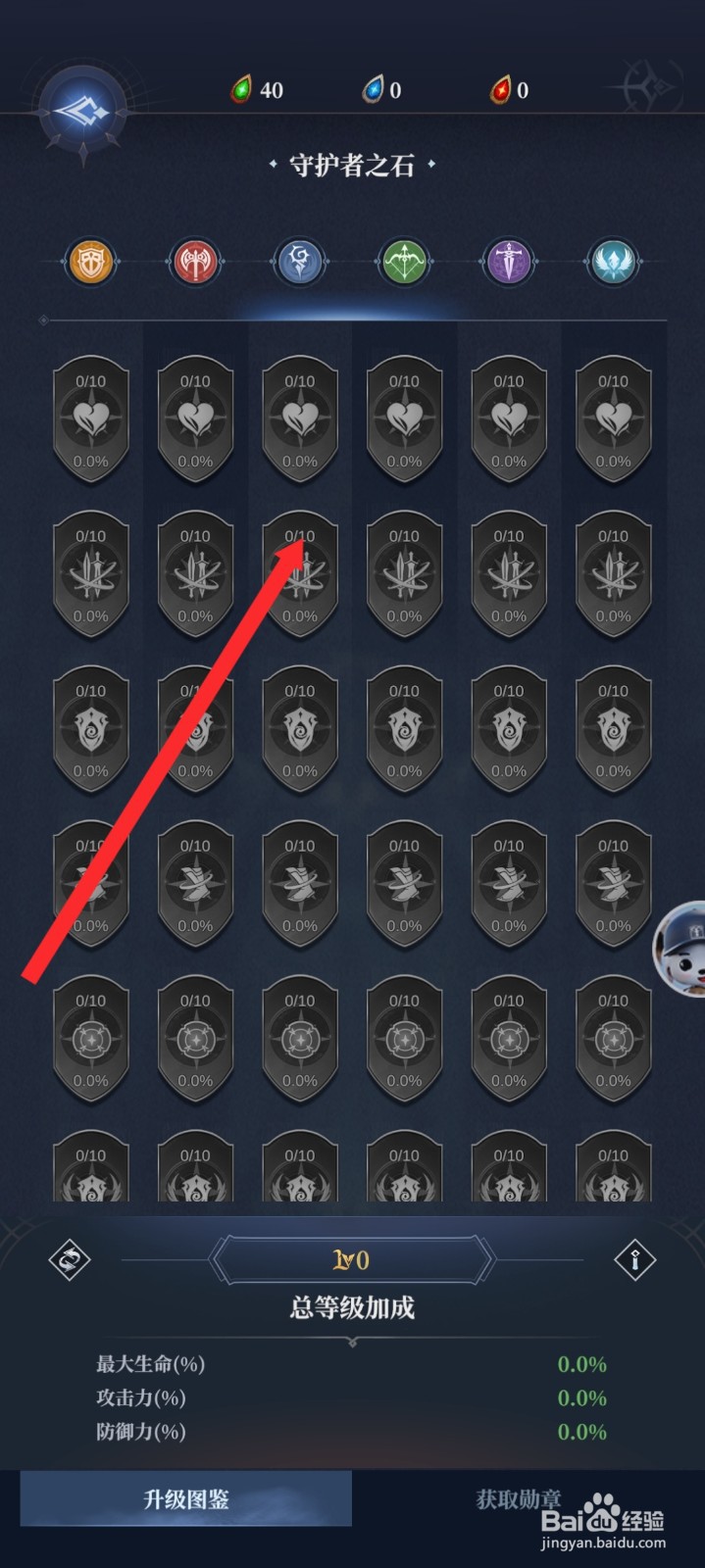This screenshot has height=1568, width=705.
Task: Open first heart badge in top row
Action: click(91, 419)
